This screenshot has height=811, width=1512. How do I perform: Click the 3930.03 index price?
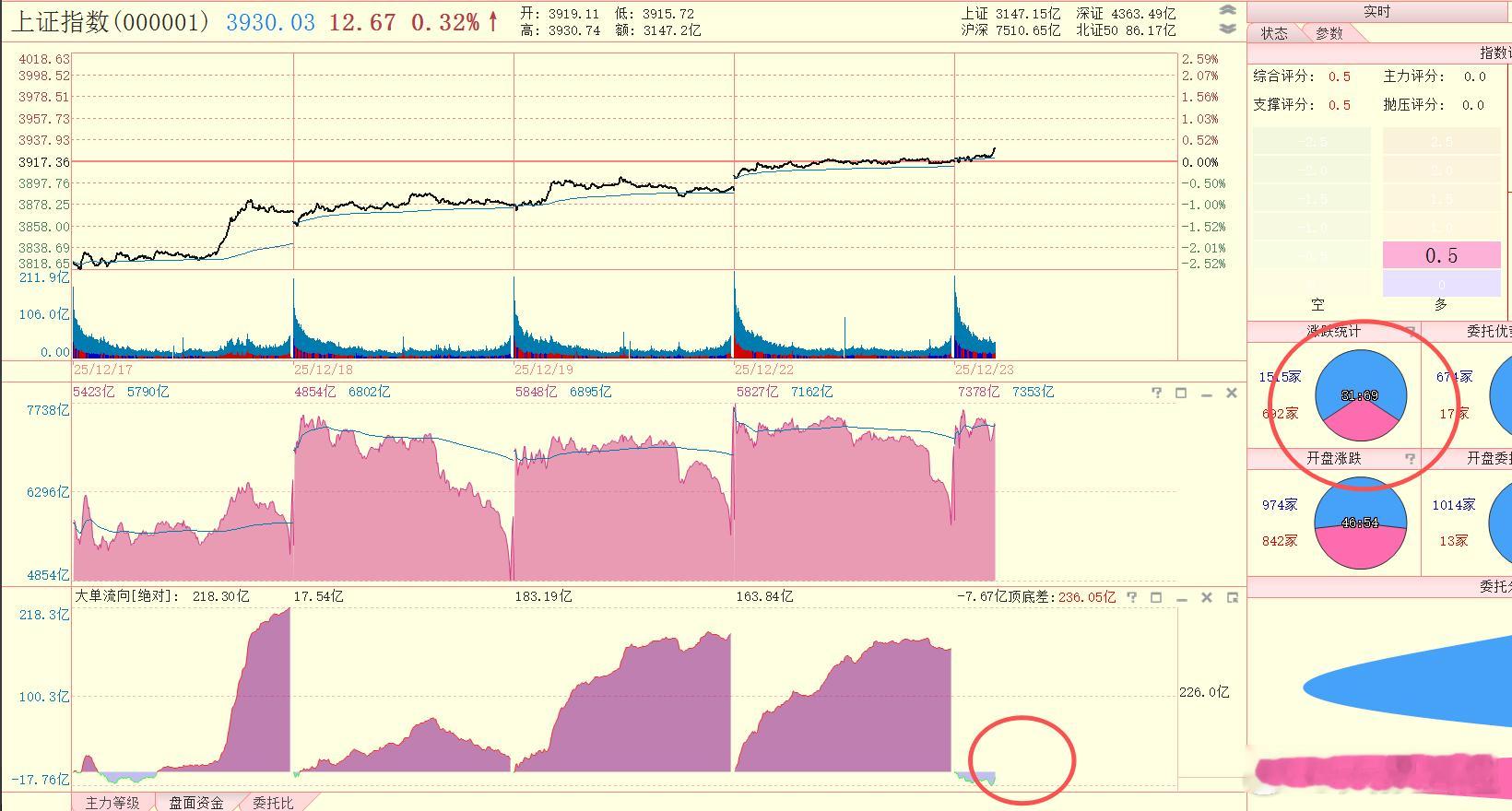point(270,23)
